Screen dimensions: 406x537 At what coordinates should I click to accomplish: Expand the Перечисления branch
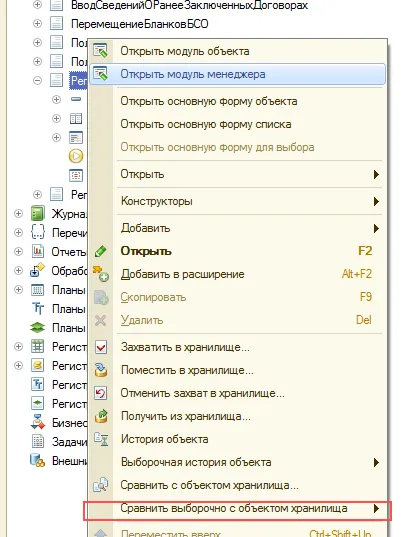[x=18, y=233]
